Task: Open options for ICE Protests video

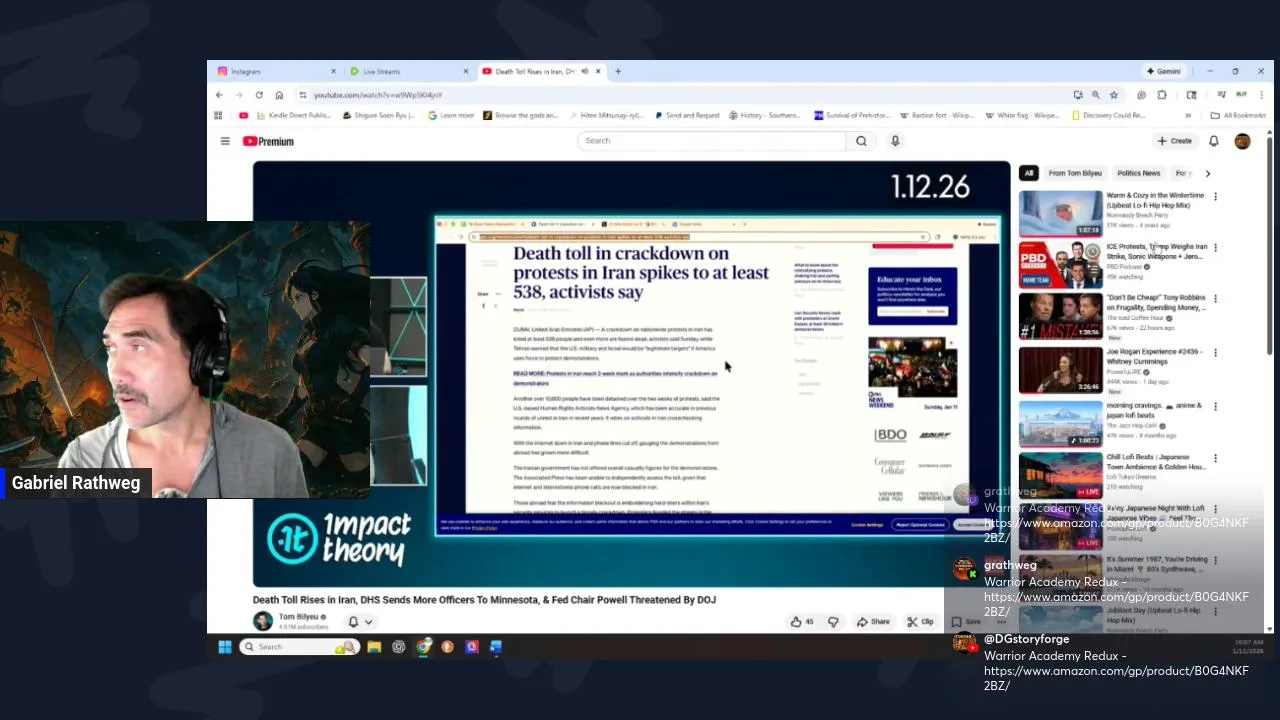Action: tap(1215, 247)
